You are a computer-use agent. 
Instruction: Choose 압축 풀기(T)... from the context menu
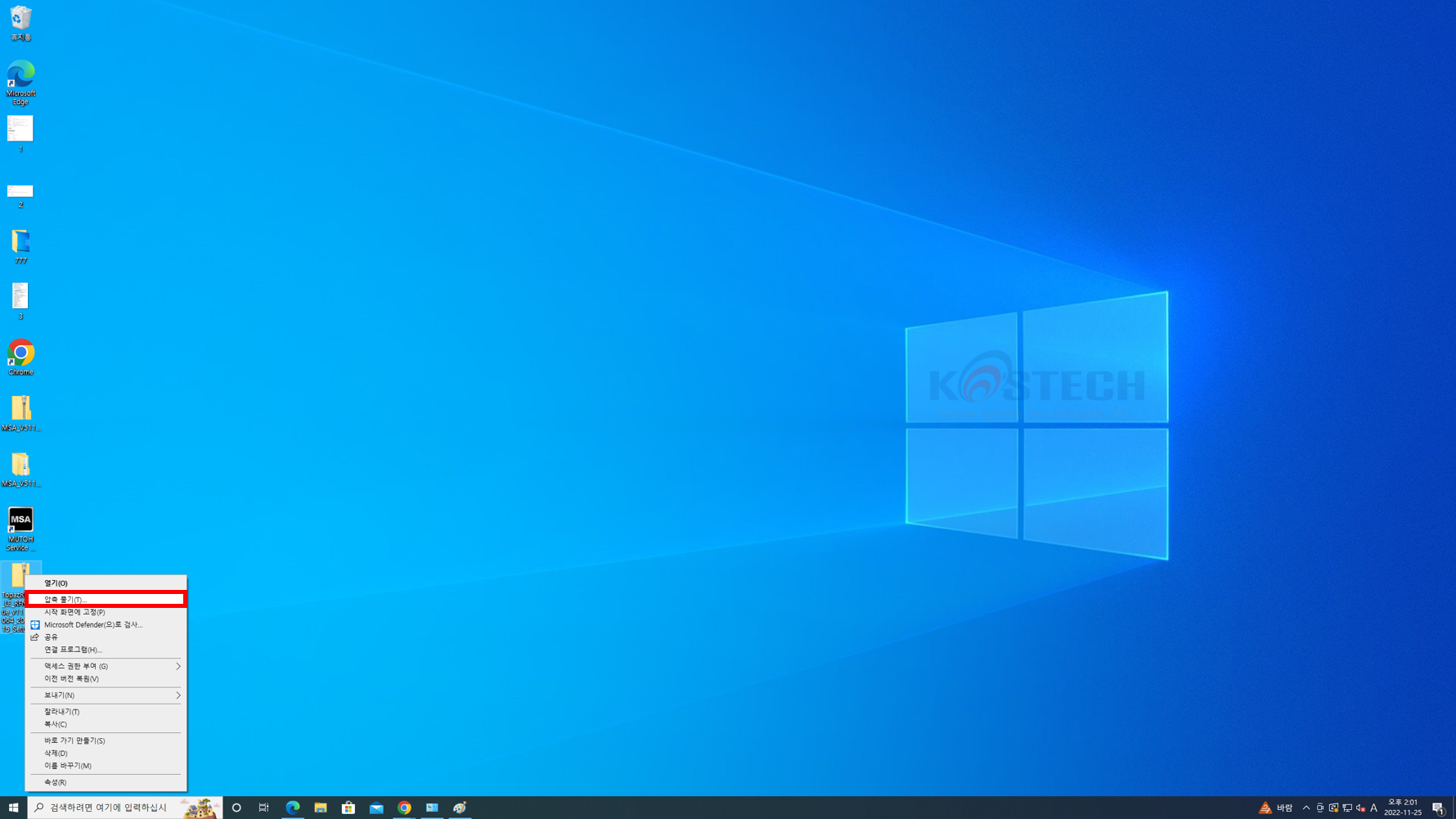point(106,600)
